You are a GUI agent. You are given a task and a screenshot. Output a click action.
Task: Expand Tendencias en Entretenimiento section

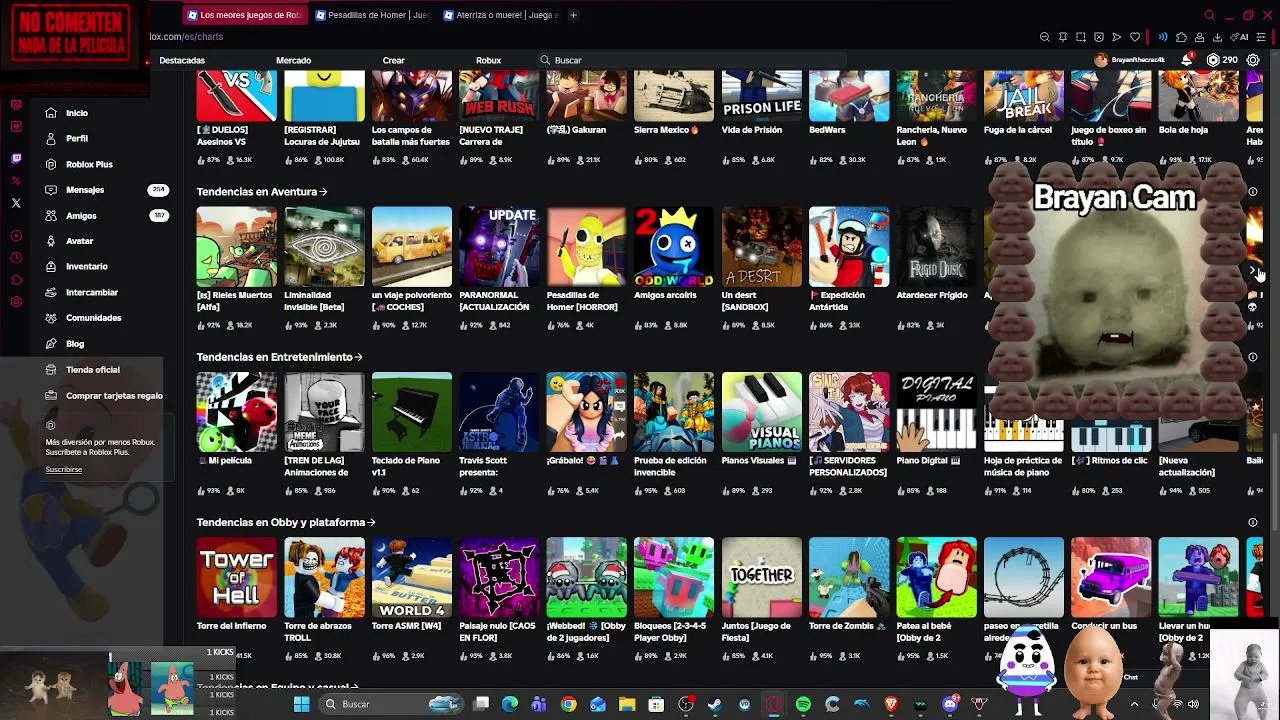pyautogui.click(x=279, y=357)
